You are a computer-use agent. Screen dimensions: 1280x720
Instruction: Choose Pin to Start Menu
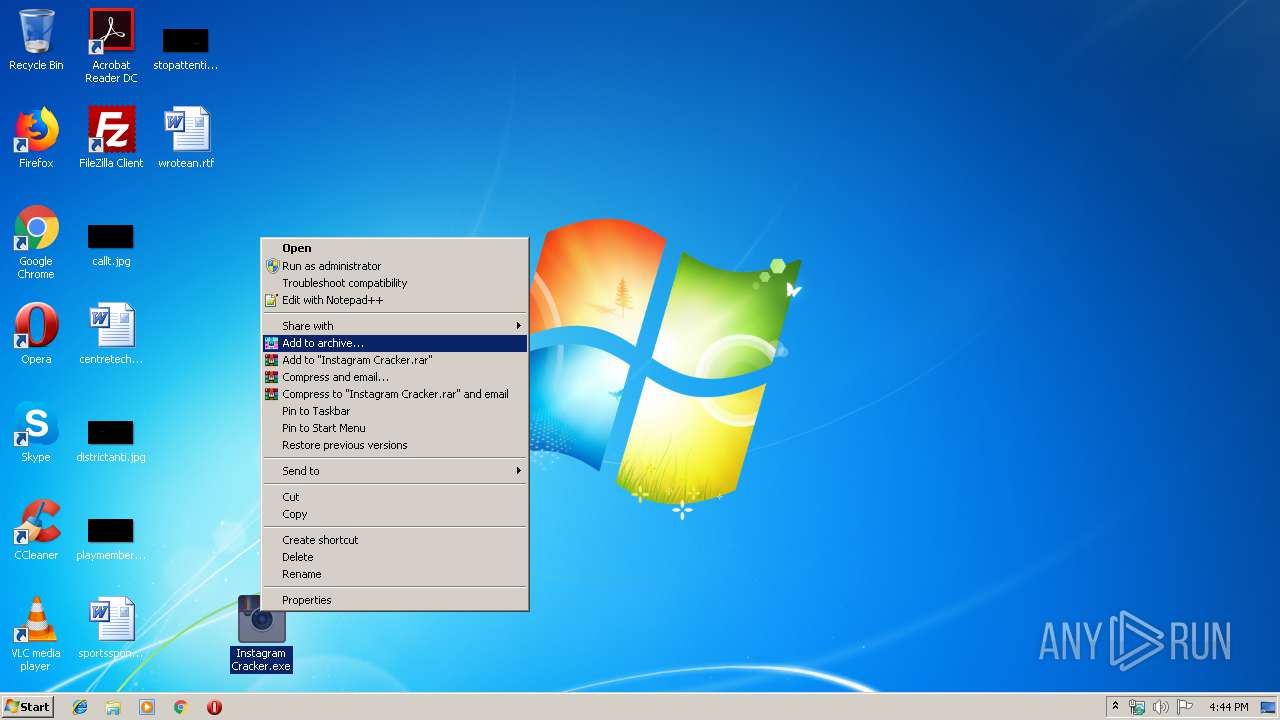pyautogui.click(x=395, y=428)
